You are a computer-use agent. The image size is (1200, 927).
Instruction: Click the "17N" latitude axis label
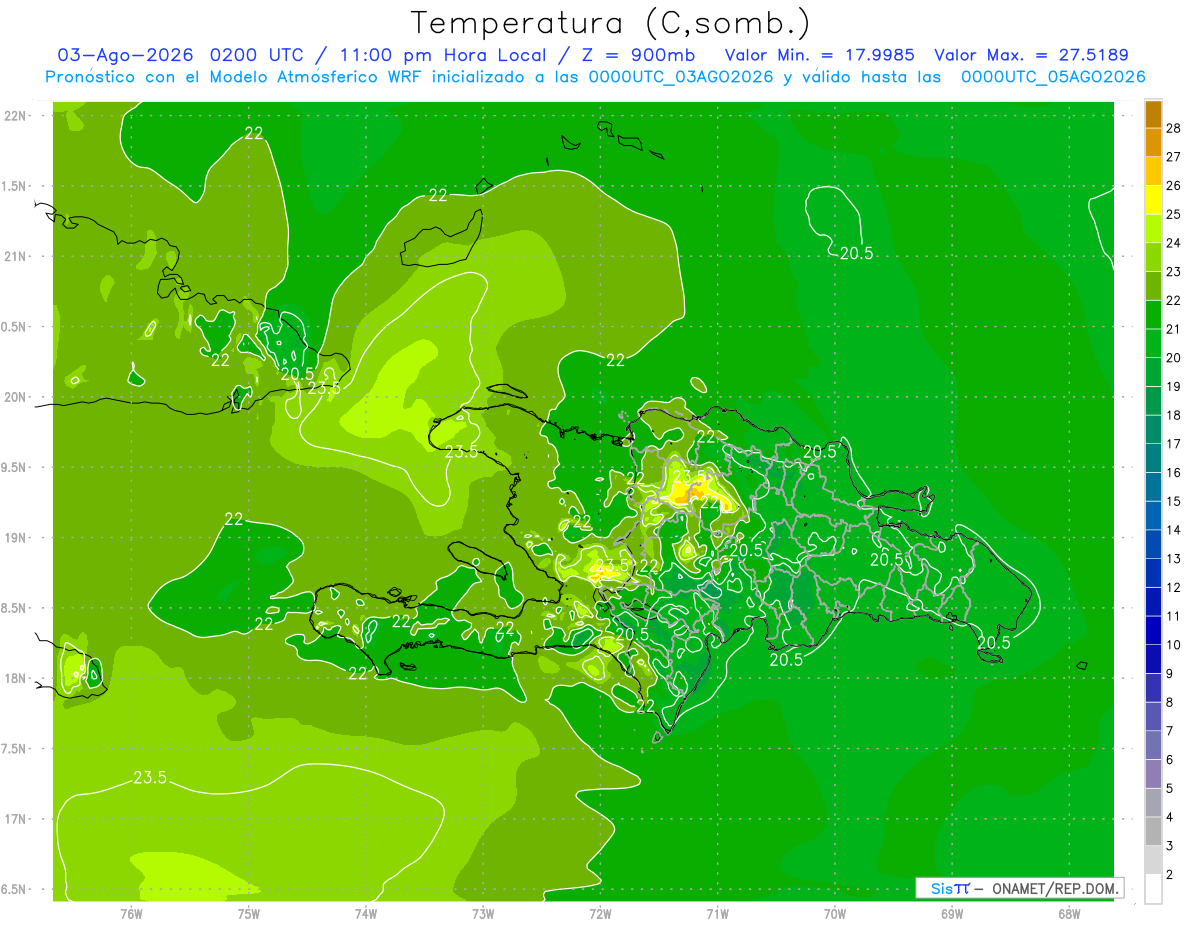click(x=17, y=819)
